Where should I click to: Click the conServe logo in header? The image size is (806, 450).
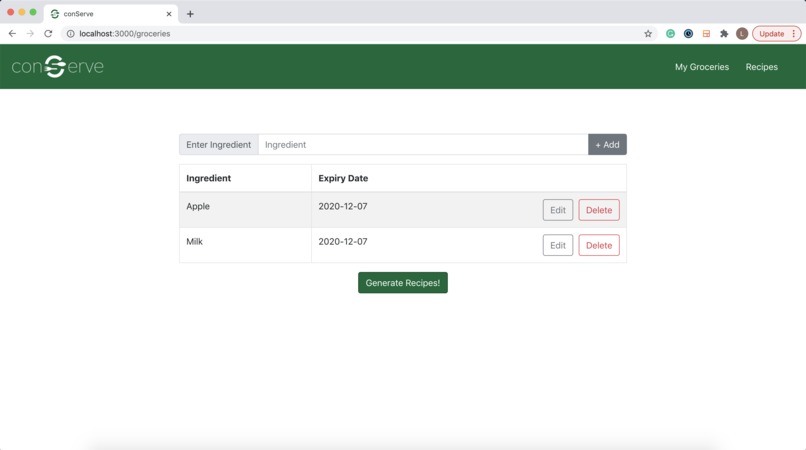(x=58, y=66)
